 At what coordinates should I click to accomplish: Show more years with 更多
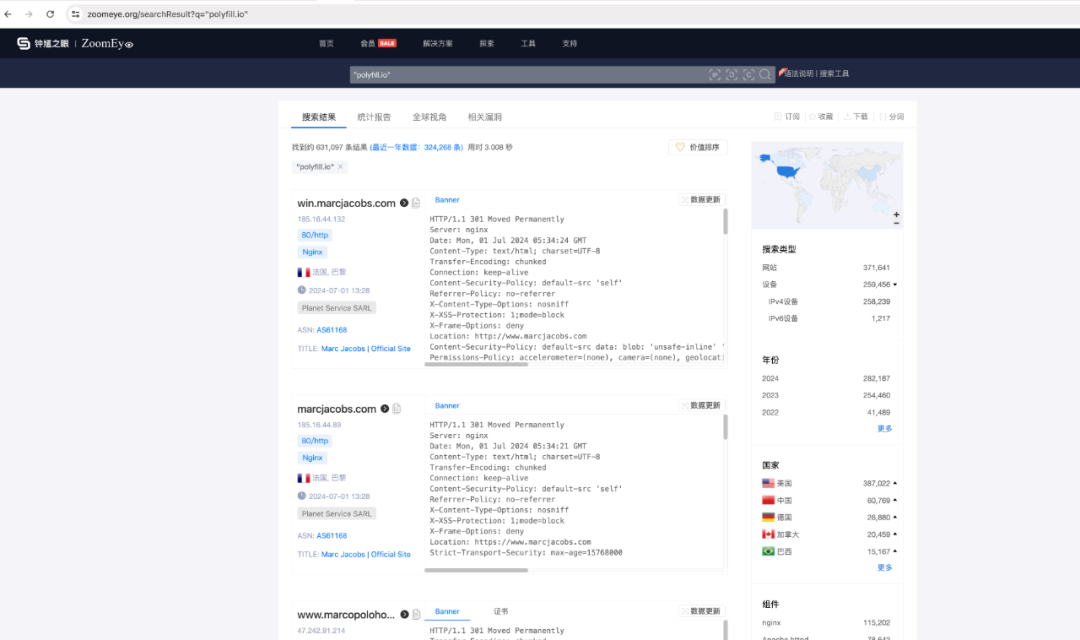point(884,429)
